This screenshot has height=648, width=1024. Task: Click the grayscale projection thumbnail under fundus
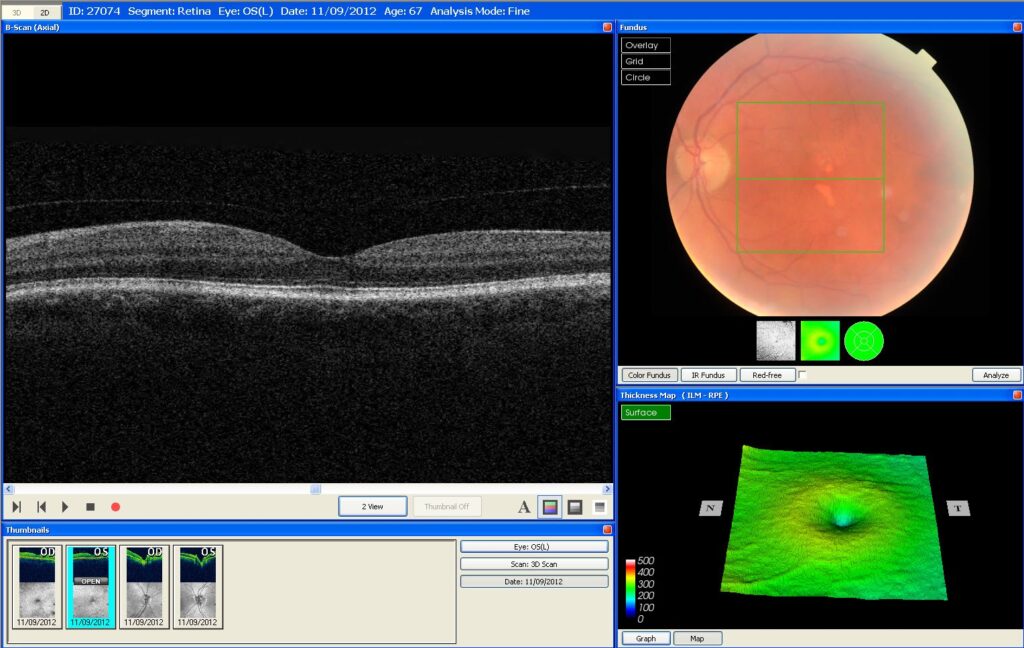pos(776,341)
